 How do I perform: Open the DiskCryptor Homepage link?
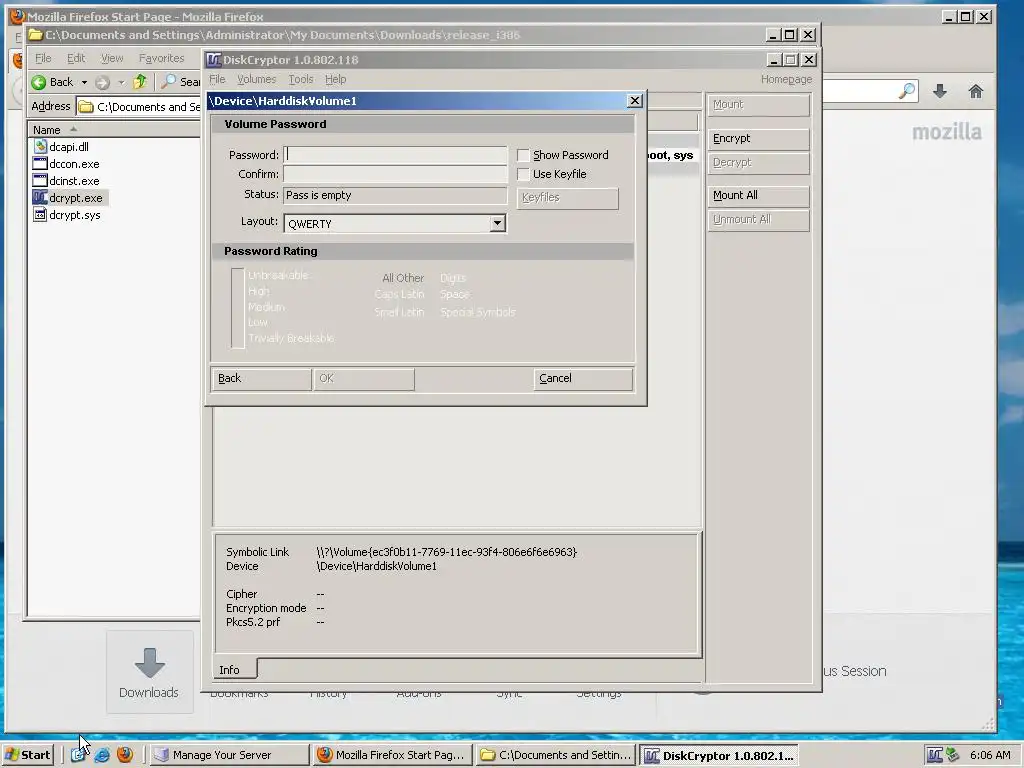[x=786, y=79]
